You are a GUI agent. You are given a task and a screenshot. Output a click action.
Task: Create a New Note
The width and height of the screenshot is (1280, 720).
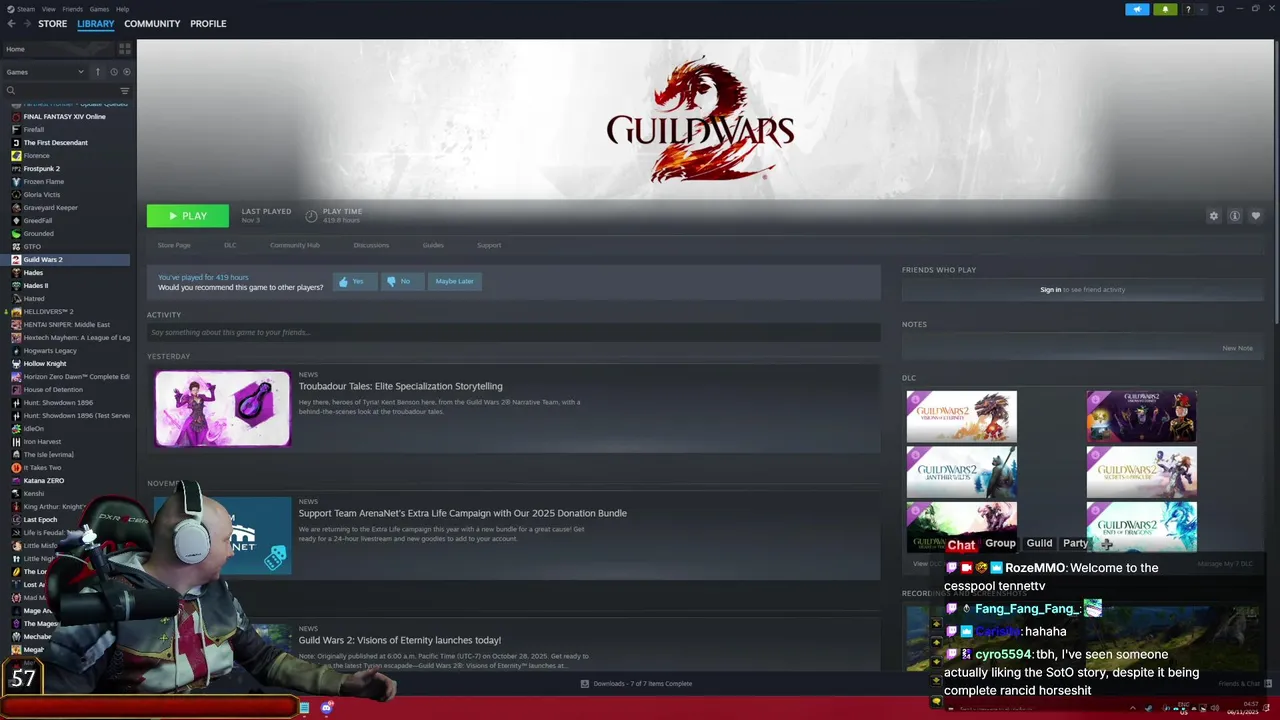pos(1237,348)
